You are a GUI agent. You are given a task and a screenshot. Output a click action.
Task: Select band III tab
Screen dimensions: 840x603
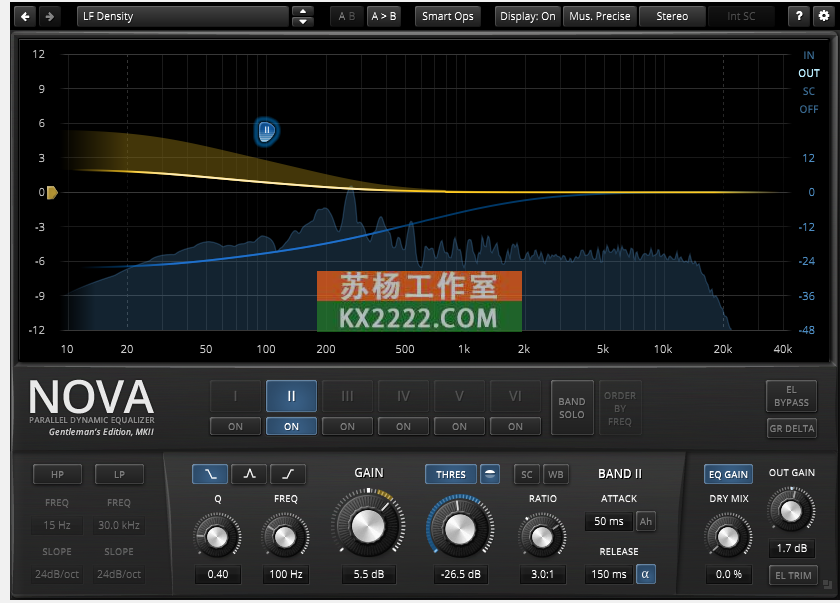(347, 396)
